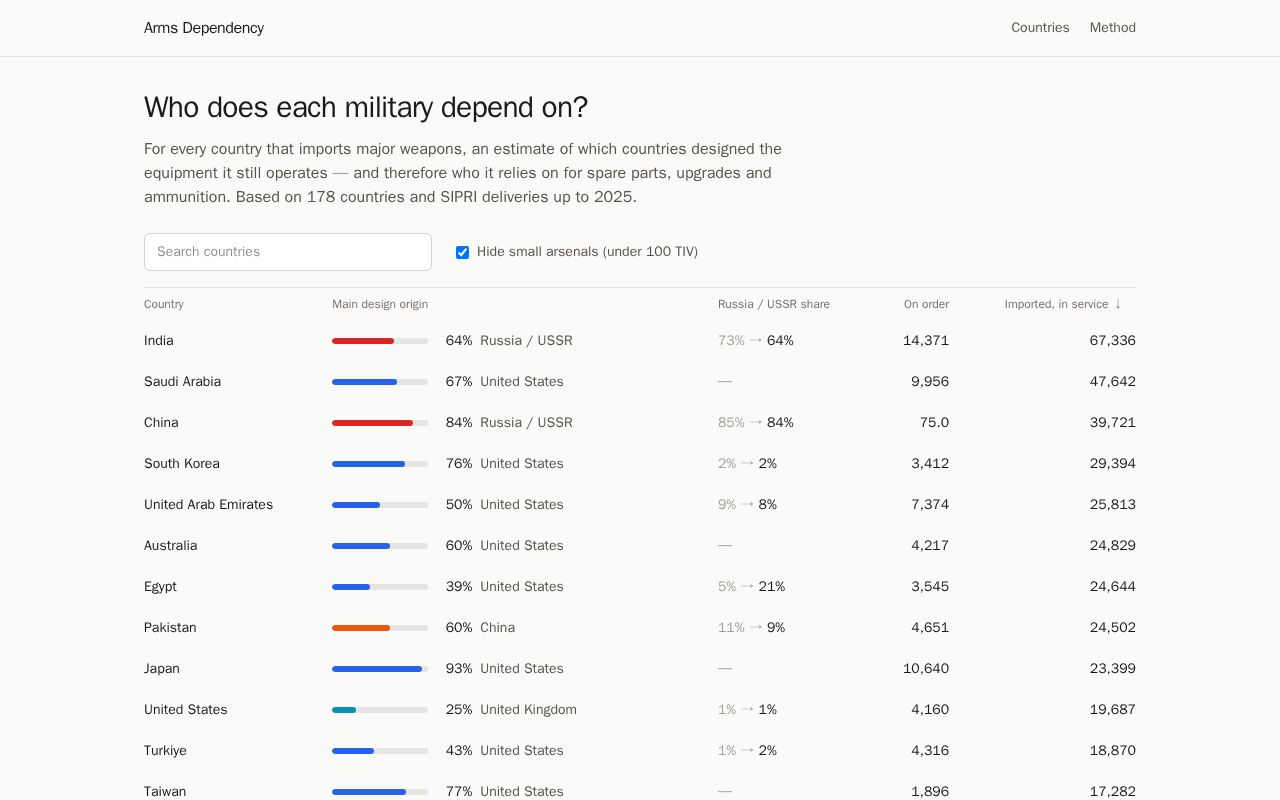Screen dimensions: 1280x800
Task: Sort by the Imported, in service column
Action: pyautogui.click(x=1063, y=304)
